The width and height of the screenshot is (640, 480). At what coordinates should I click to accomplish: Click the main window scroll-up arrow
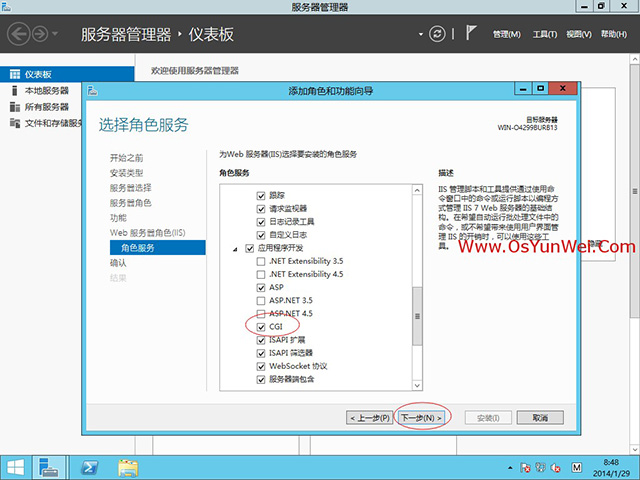(635, 60)
